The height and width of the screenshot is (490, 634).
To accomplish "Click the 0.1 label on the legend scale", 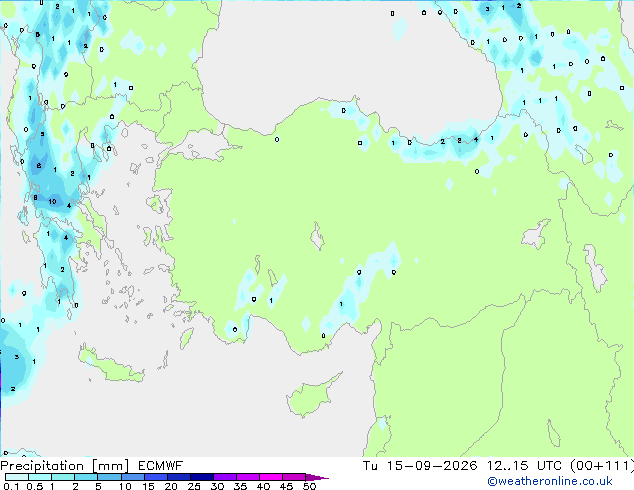I will (x=11, y=486).
